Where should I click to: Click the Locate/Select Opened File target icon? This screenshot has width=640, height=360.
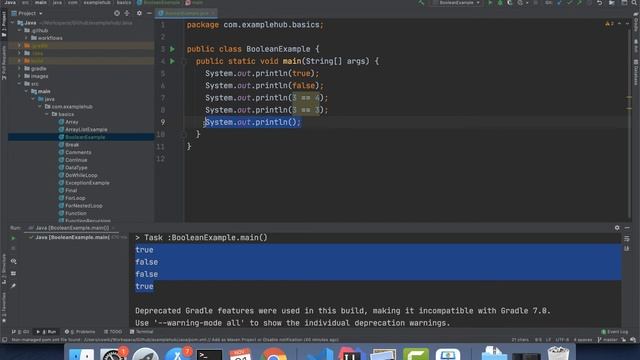pos(117,13)
